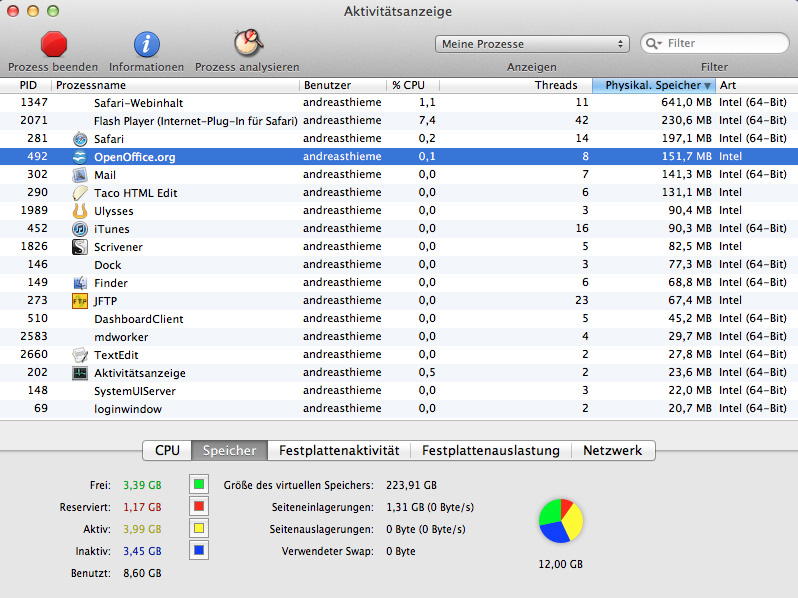The width and height of the screenshot is (798, 598).
Task: Select the mdworker process row
Action: (x=399, y=337)
